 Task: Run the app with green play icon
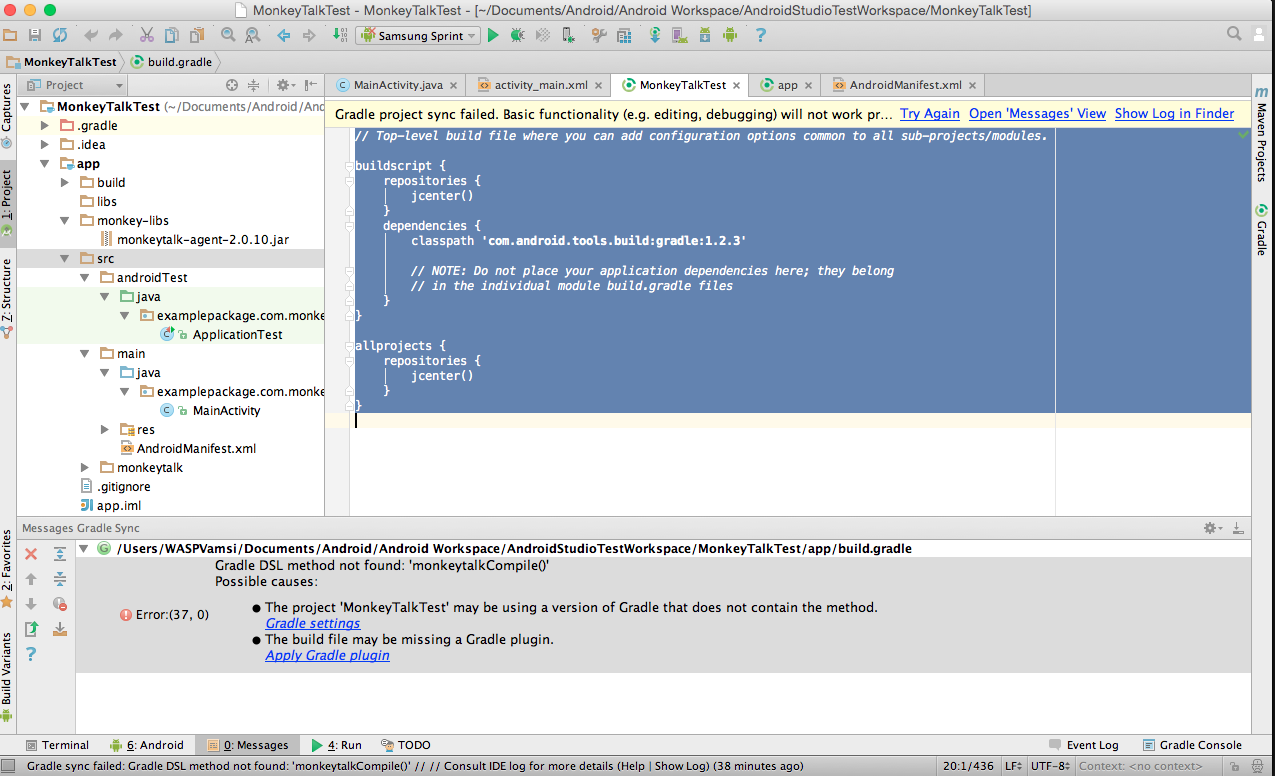(x=493, y=35)
